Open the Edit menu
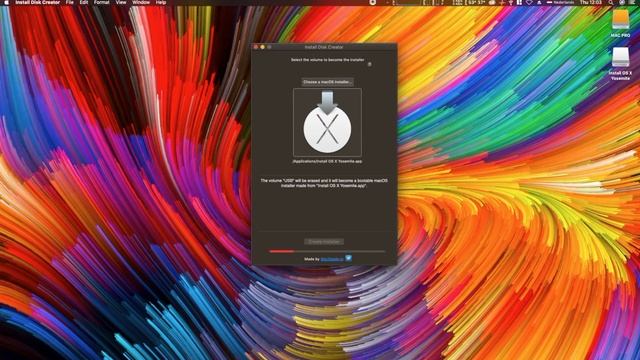Screen dimensions: 640x360 (x=84, y=2)
